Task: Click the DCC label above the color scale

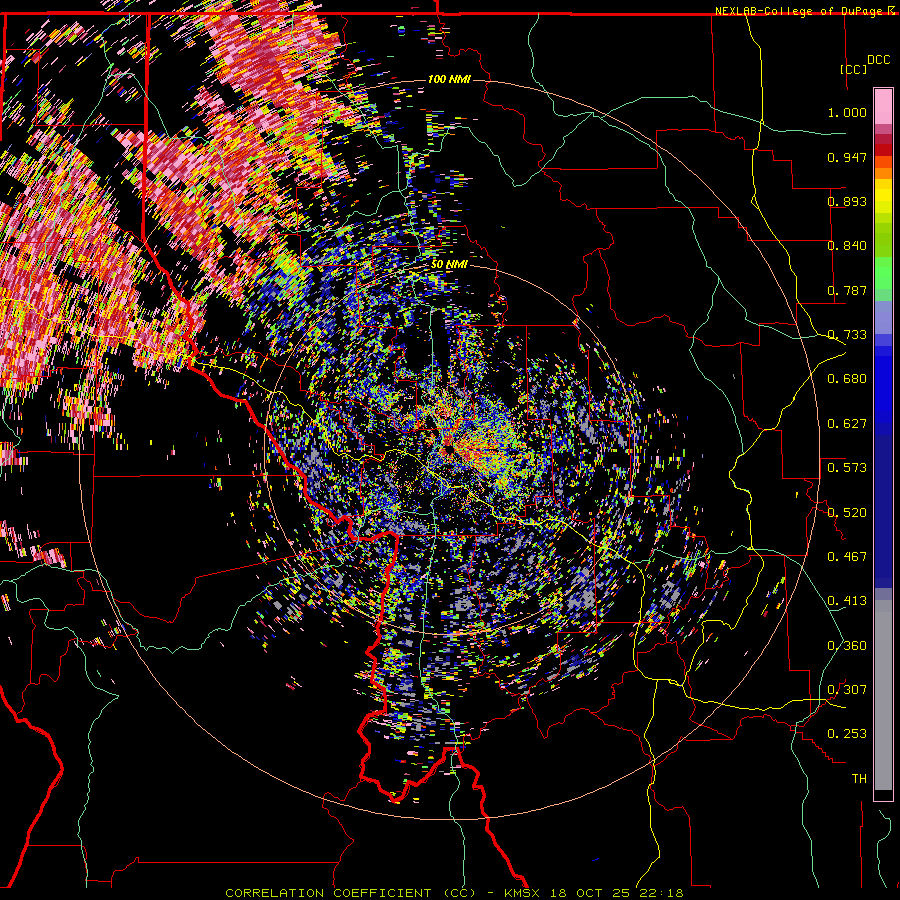Action: click(x=878, y=60)
